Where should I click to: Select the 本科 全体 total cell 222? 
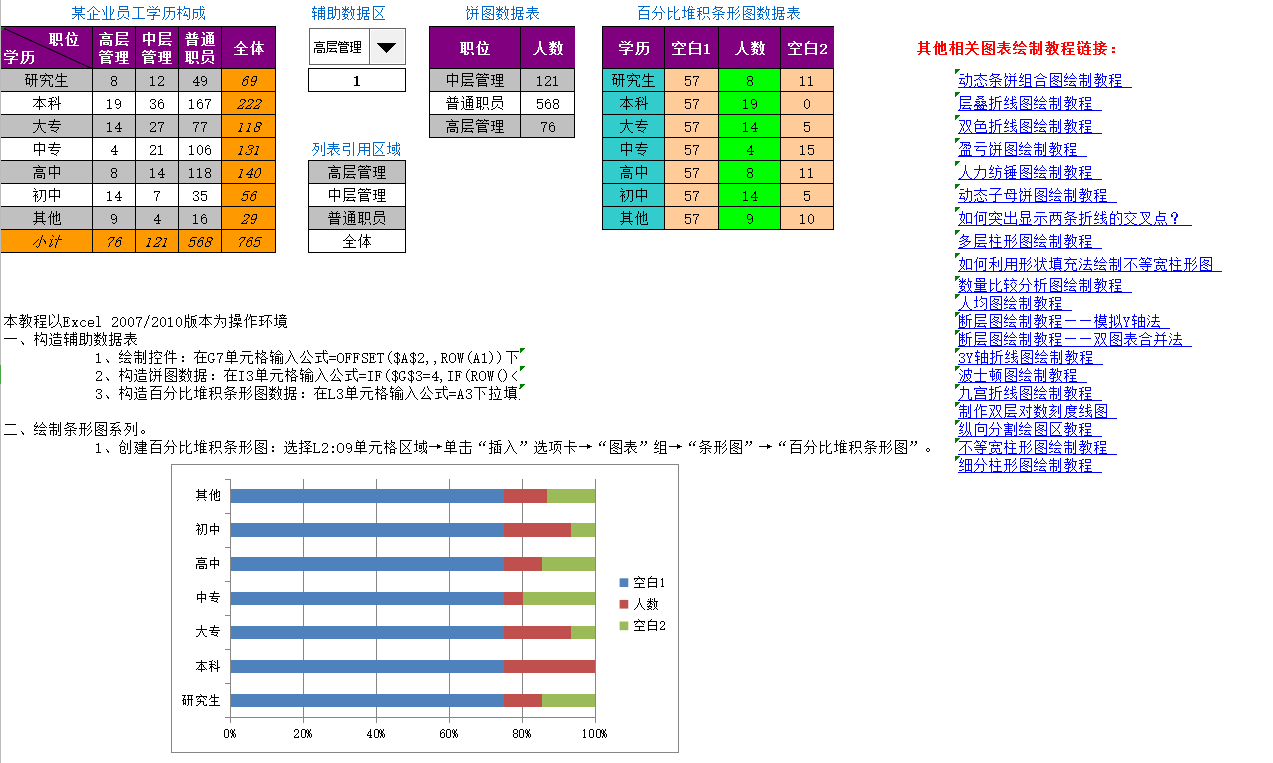click(x=249, y=103)
